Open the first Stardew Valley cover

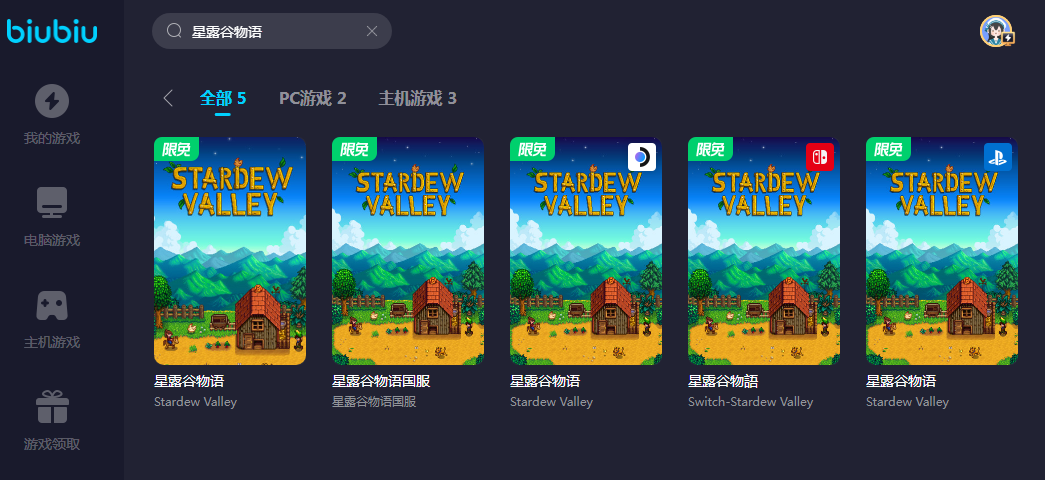(230, 251)
